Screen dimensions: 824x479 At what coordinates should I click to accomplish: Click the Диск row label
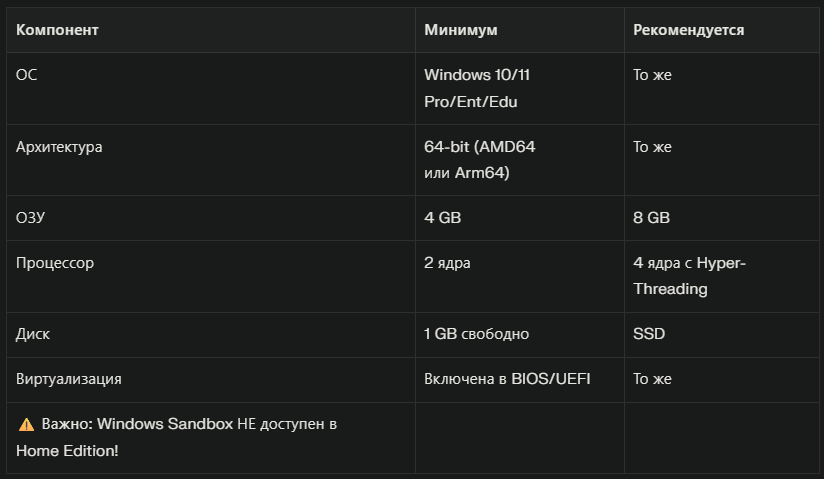tap(33, 334)
